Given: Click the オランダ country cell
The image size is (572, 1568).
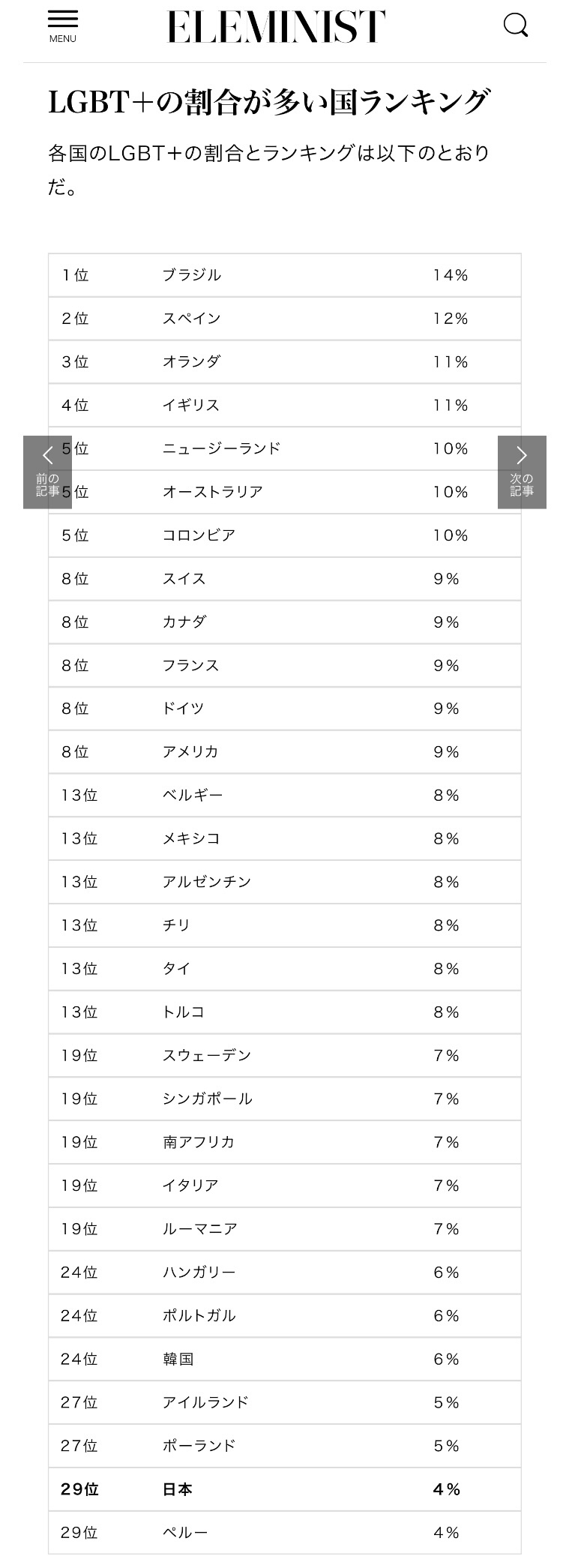Looking at the screenshot, I should (x=192, y=362).
